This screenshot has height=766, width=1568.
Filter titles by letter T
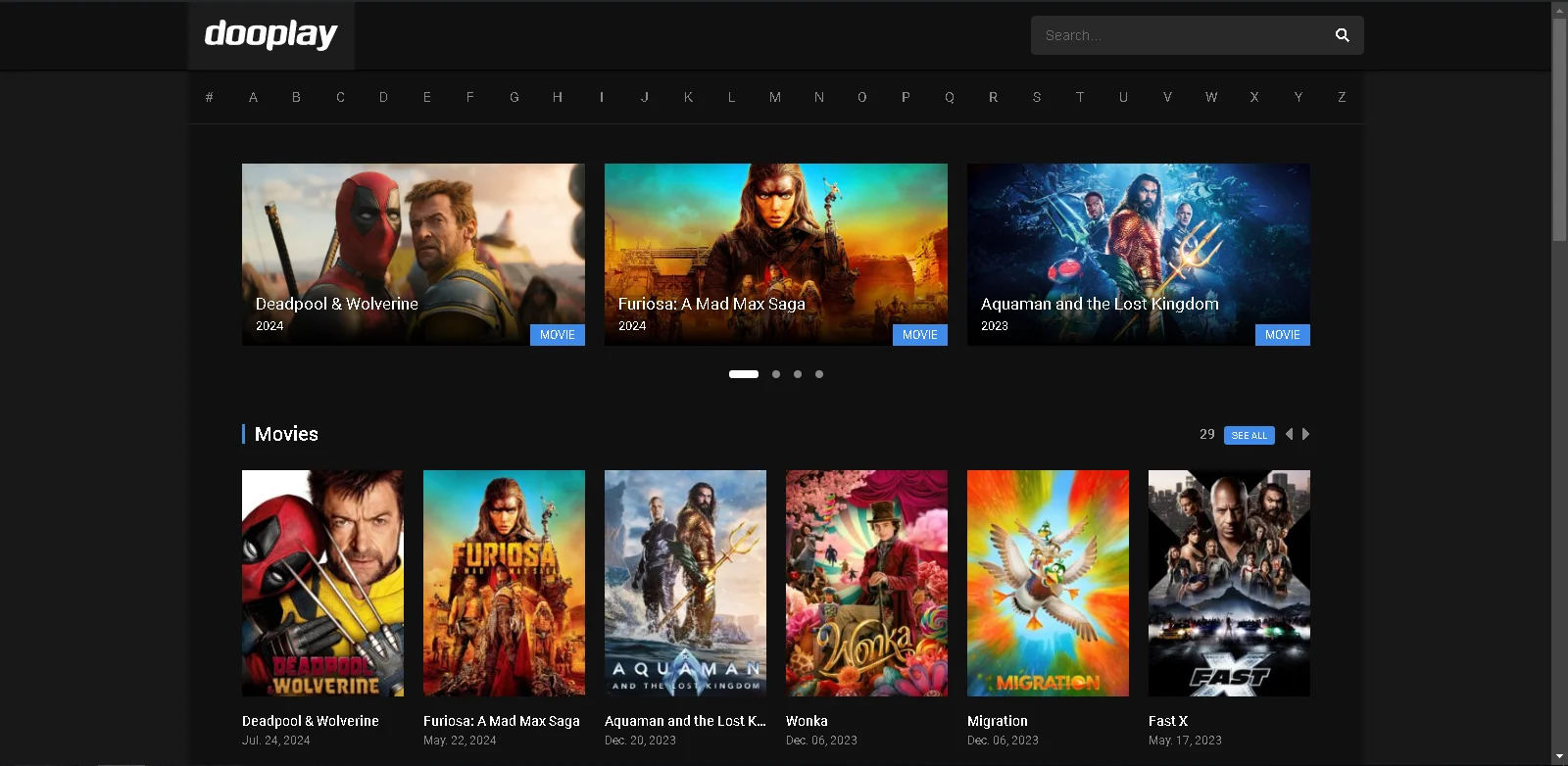(1080, 97)
